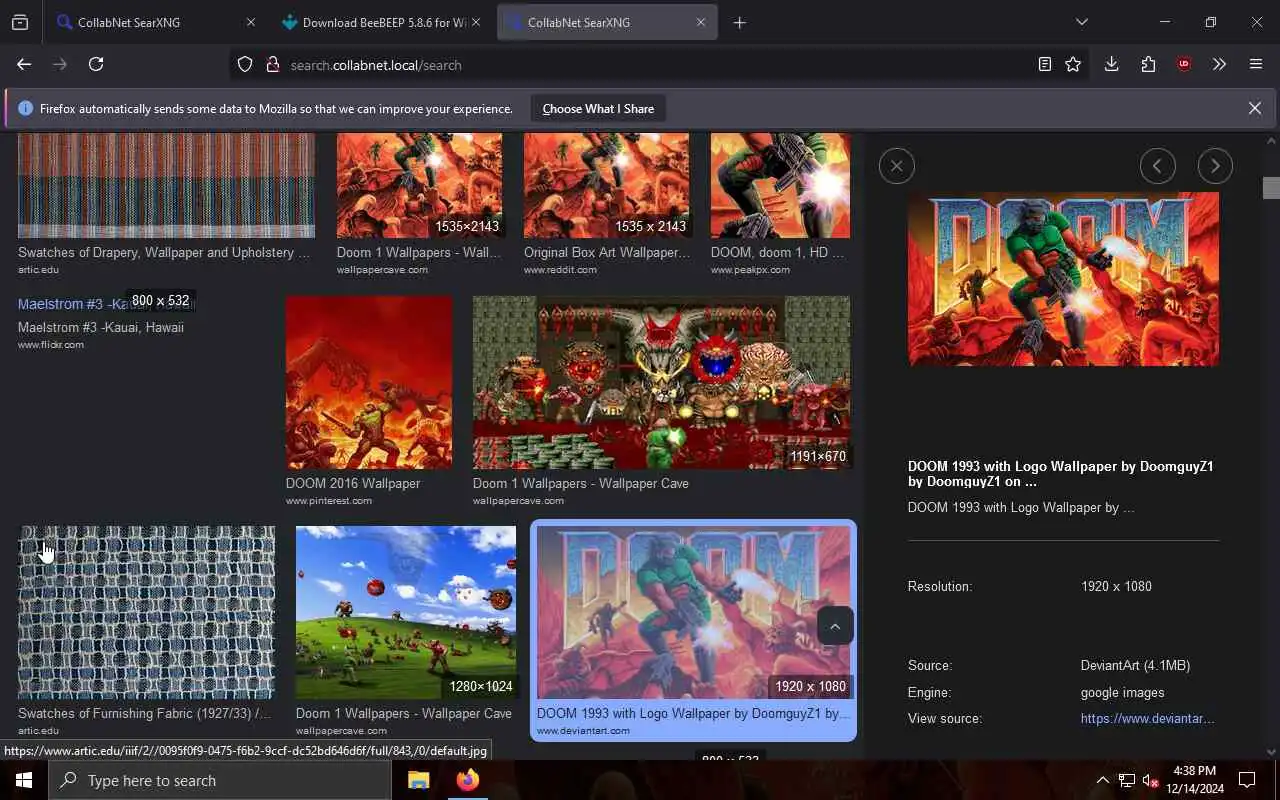Viewport: 1280px width, 800px height.
Task: Open the downloads panel
Action: (x=1111, y=64)
